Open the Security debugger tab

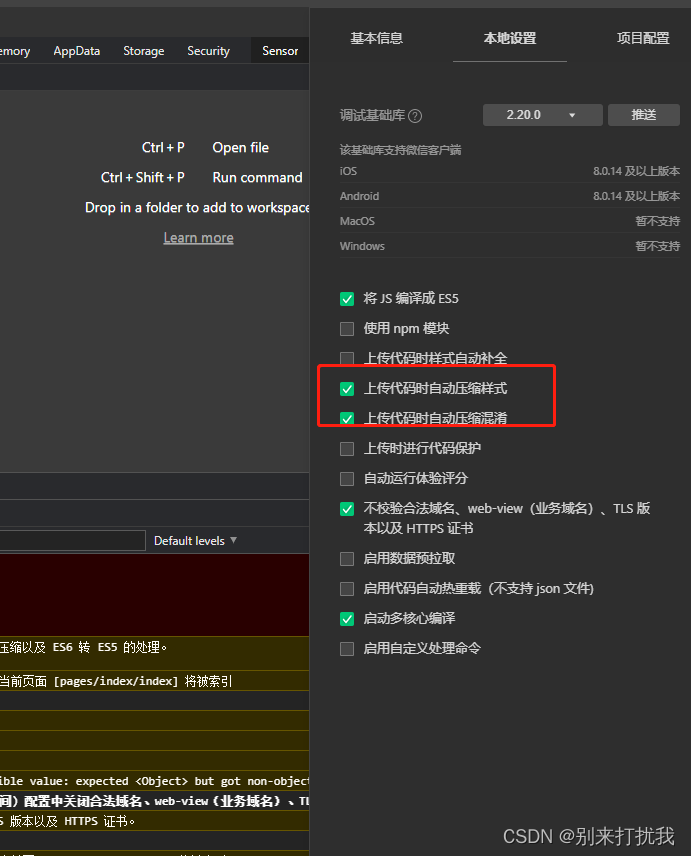[x=209, y=51]
